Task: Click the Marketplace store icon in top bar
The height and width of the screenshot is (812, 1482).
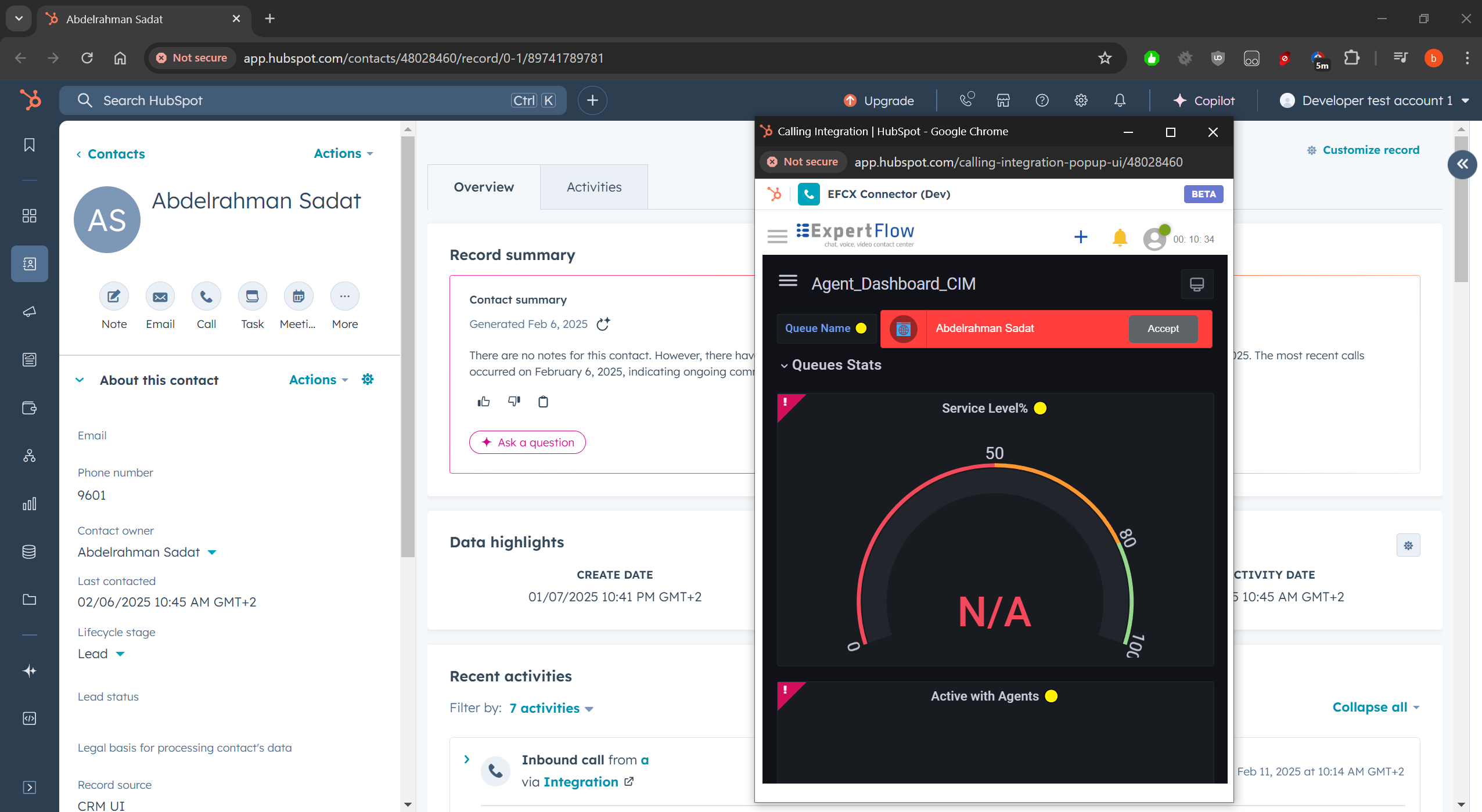Action: 1003,100
